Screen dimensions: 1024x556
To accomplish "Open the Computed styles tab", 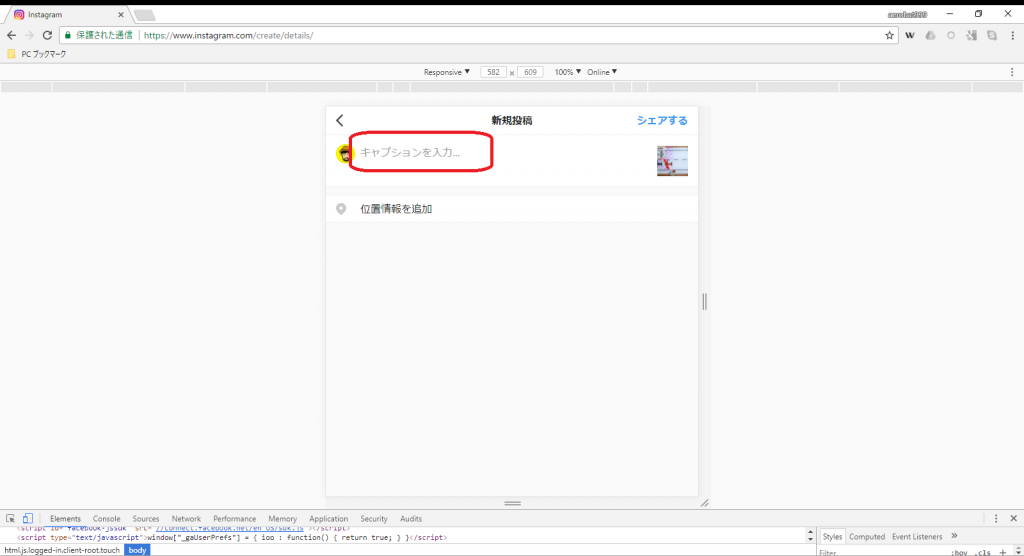I will click(867, 537).
